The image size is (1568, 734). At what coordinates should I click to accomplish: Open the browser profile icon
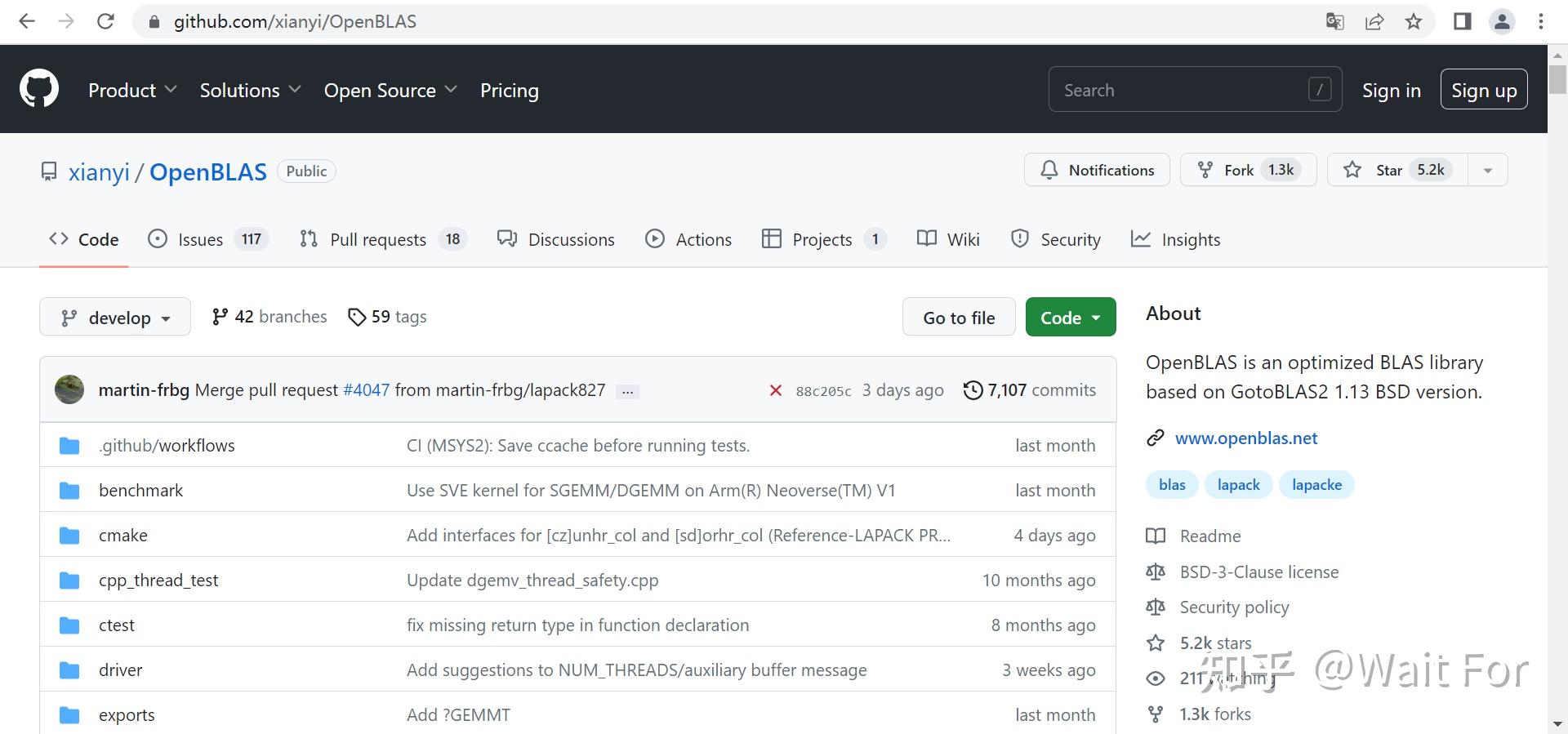1502,21
